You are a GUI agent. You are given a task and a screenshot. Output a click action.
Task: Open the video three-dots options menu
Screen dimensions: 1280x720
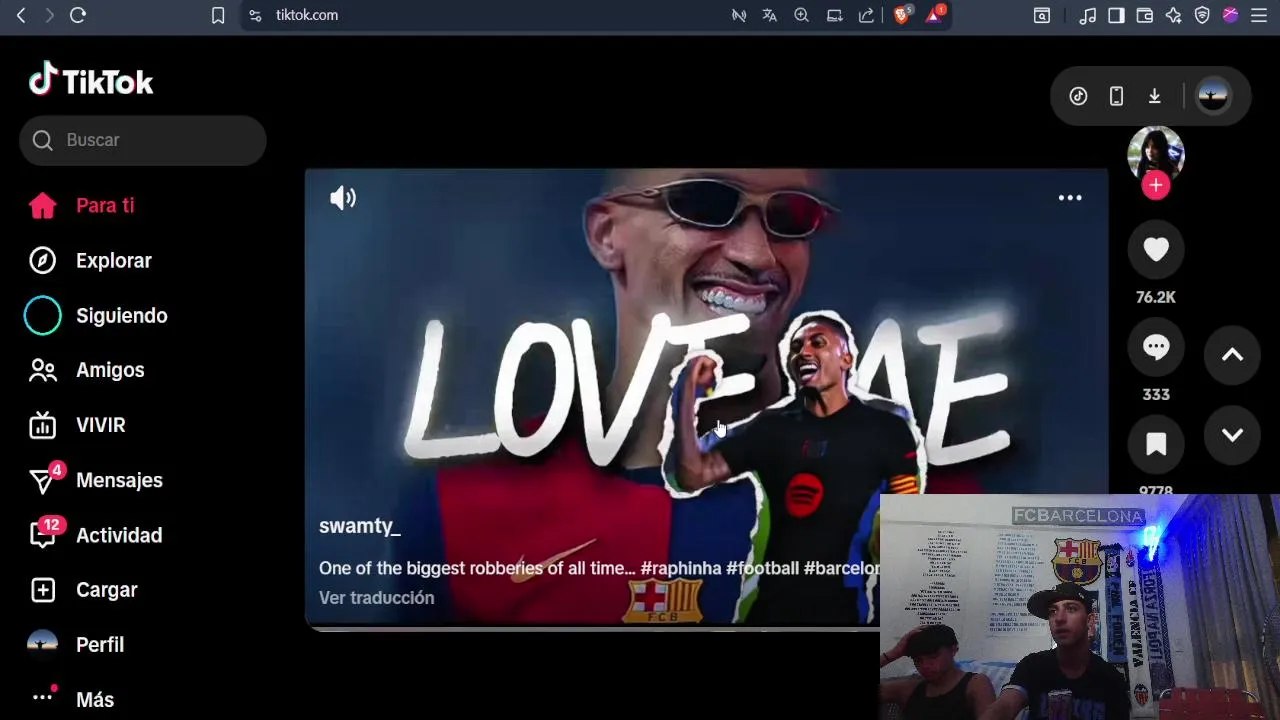(1070, 198)
